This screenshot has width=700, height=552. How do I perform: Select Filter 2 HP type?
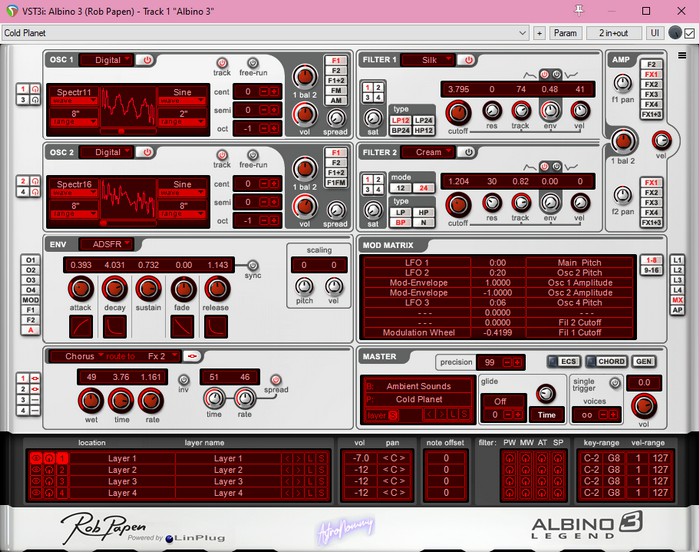(x=423, y=213)
